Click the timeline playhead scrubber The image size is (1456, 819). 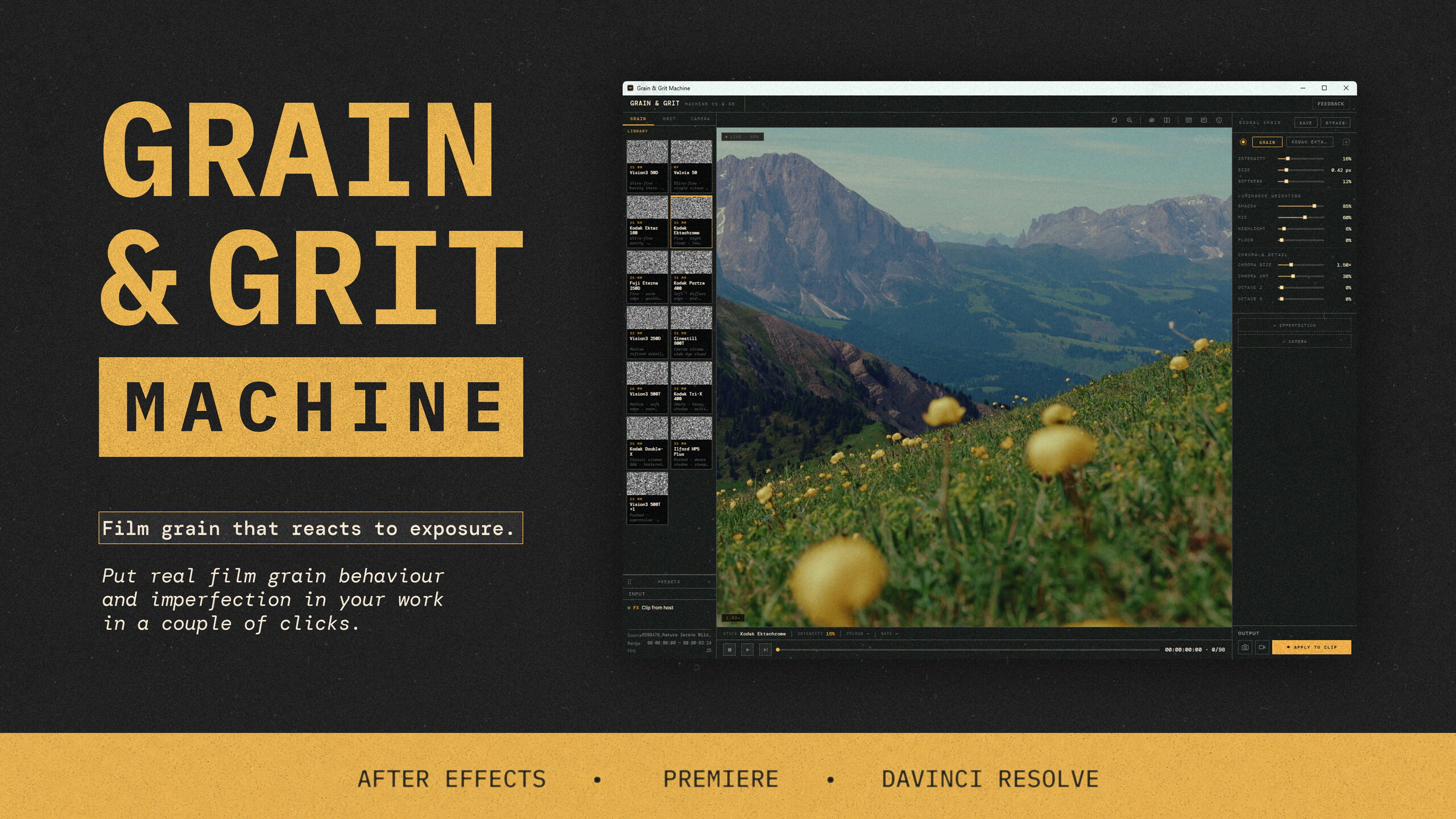coord(778,650)
